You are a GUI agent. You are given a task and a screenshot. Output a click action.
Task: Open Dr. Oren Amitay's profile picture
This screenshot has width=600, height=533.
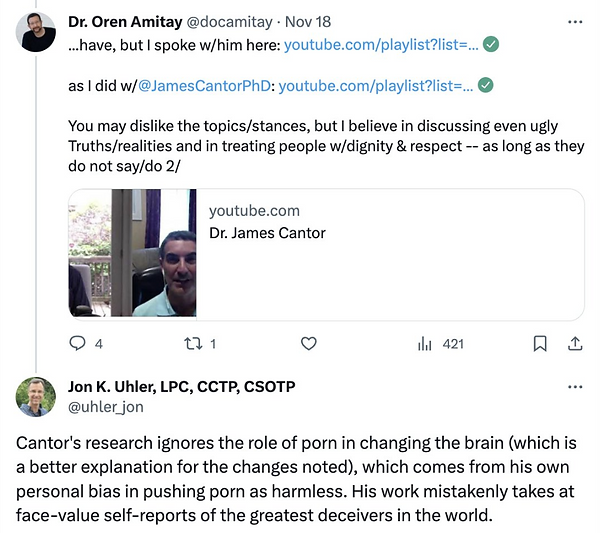tap(36, 32)
